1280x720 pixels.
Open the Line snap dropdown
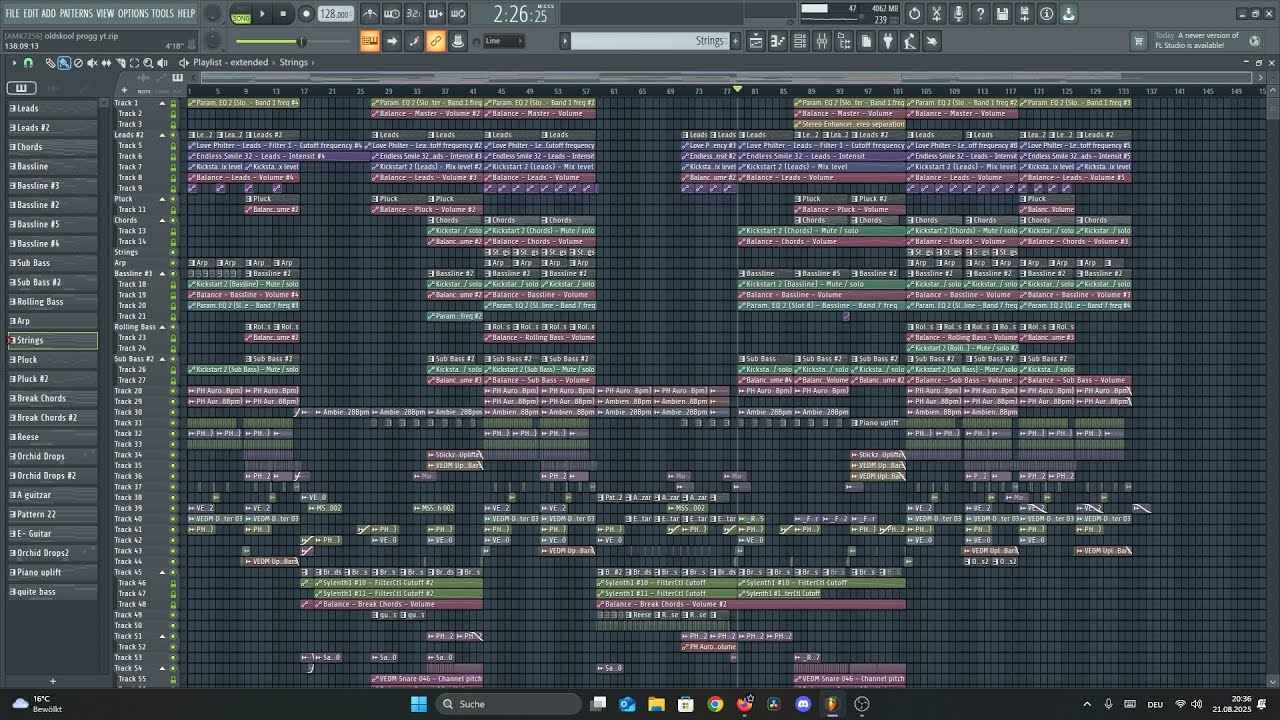503,41
